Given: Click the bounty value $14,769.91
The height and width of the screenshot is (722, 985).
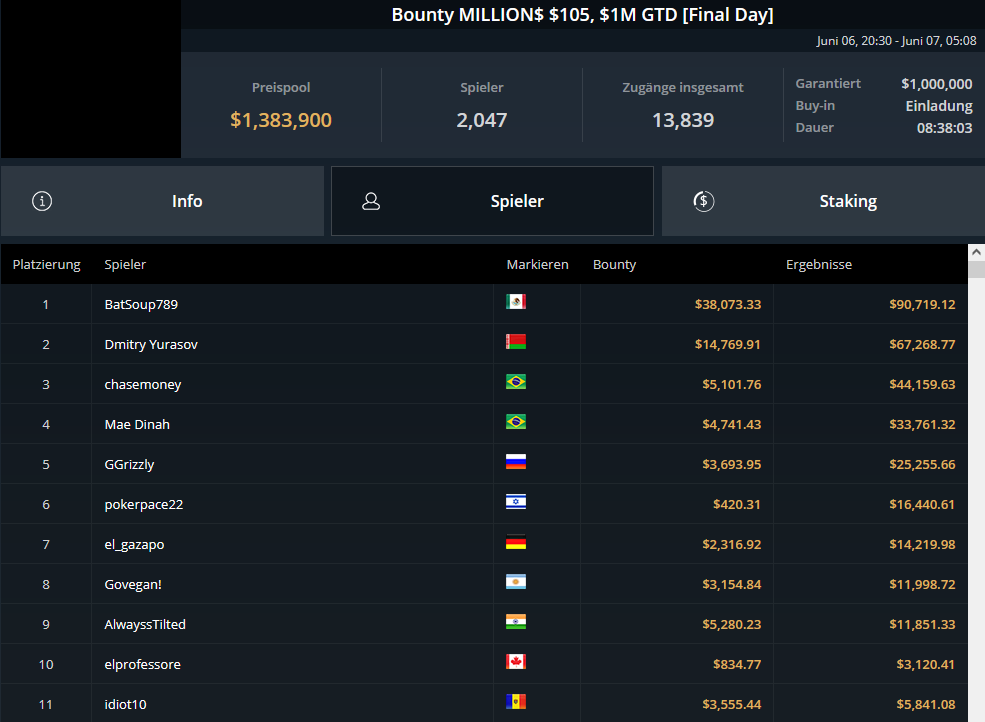Looking at the screenshot, I should pyautogui.click(x=727, y=344).
